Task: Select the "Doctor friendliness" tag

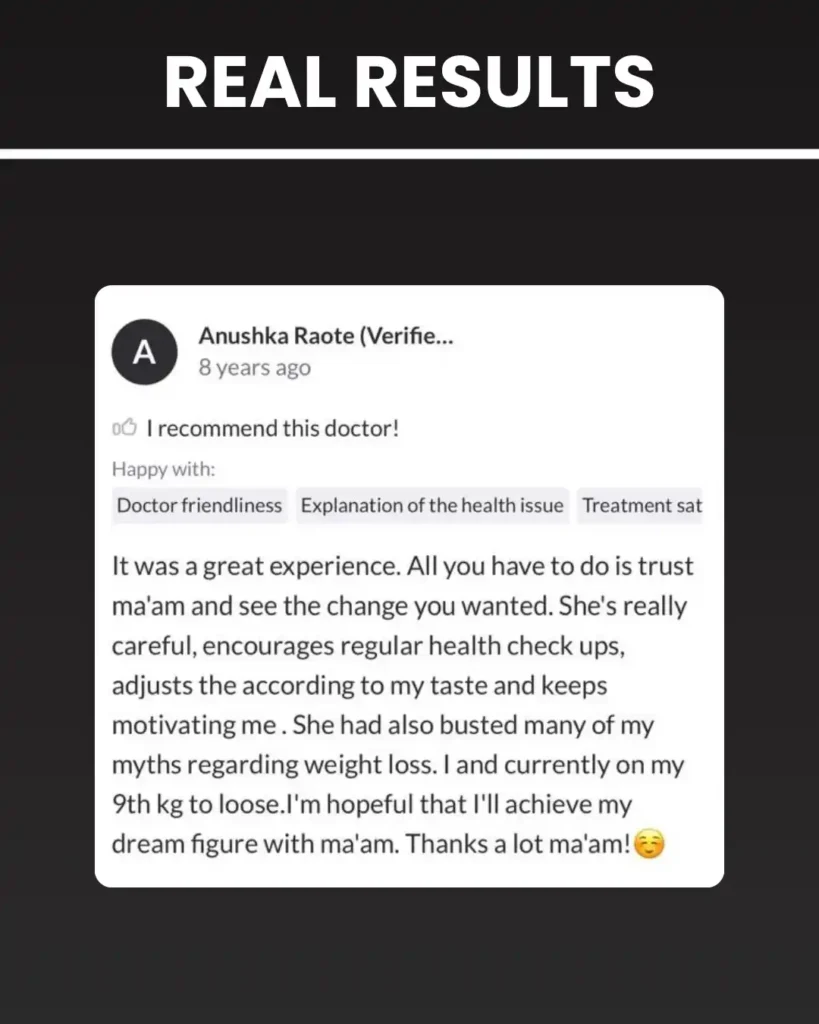Action: point(200,506)
